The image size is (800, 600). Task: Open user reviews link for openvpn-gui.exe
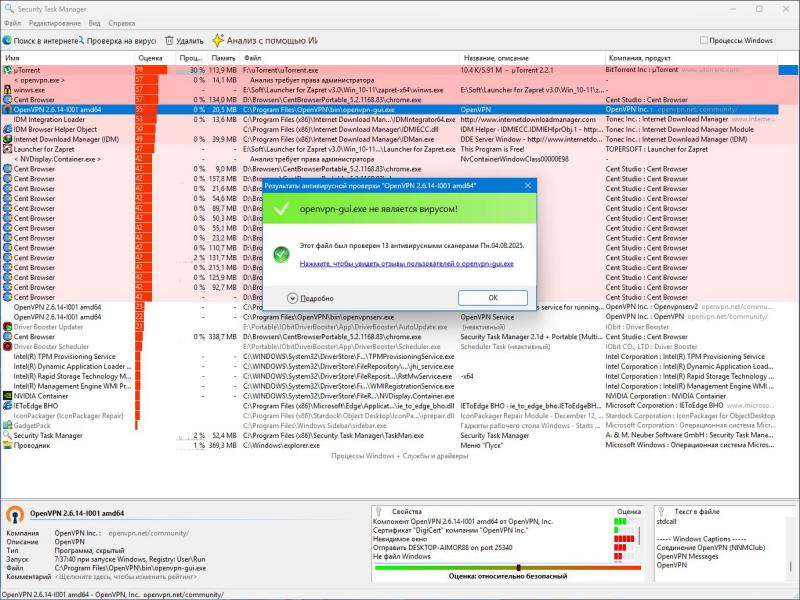pos(407,264)
